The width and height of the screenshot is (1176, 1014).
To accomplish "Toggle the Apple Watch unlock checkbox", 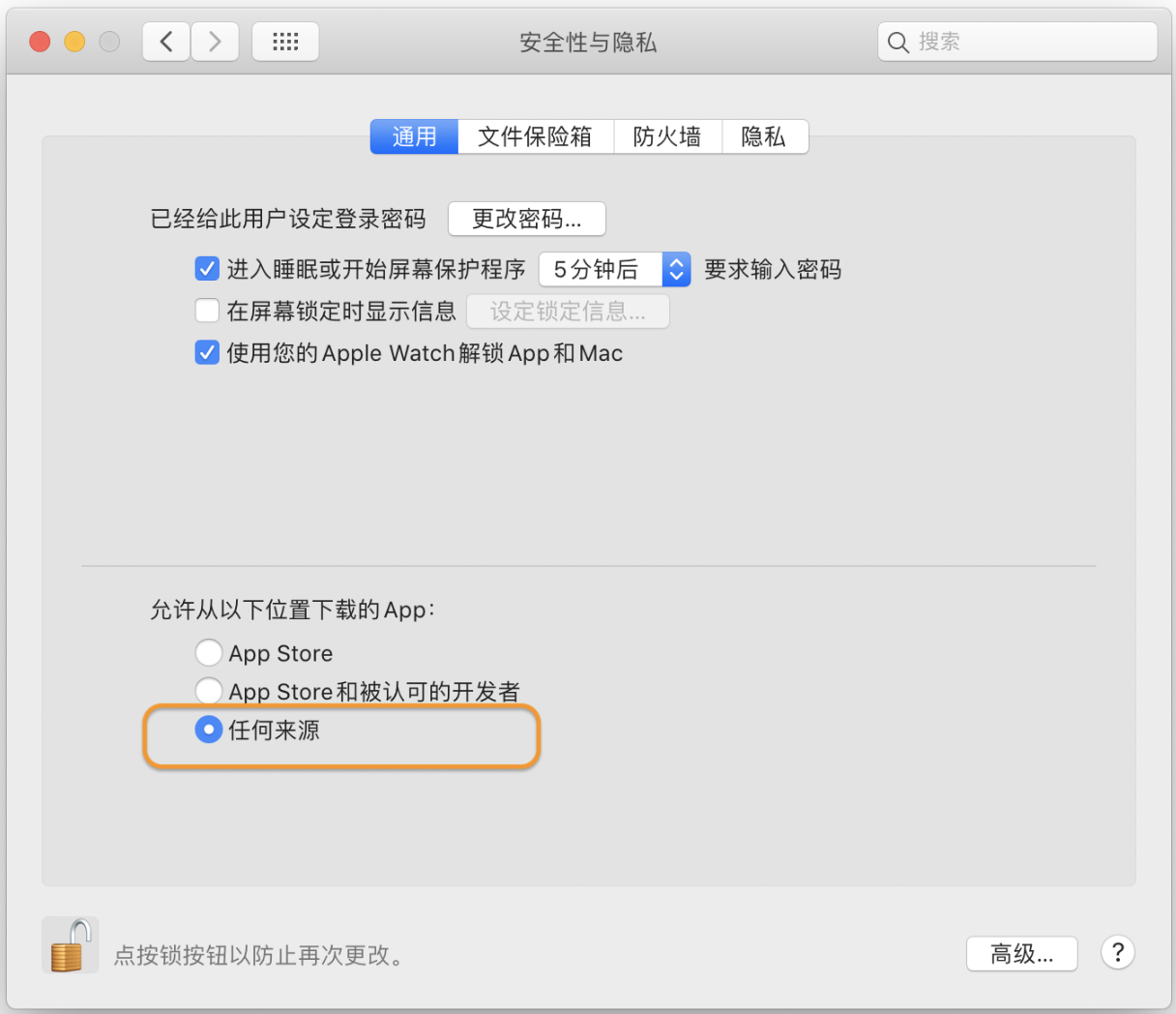I will 207,352.
